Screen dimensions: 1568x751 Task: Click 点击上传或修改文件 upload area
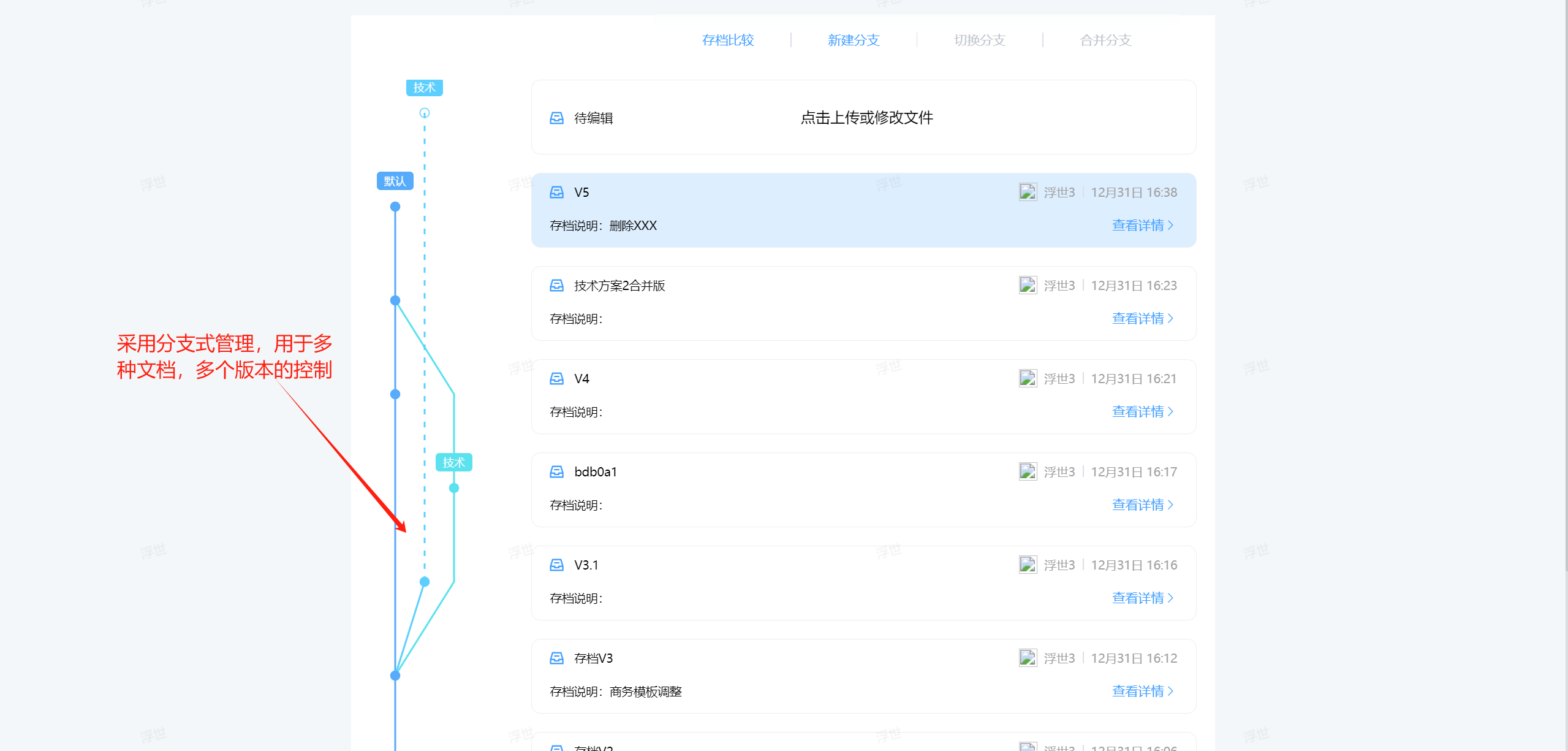tap(866, 118)
